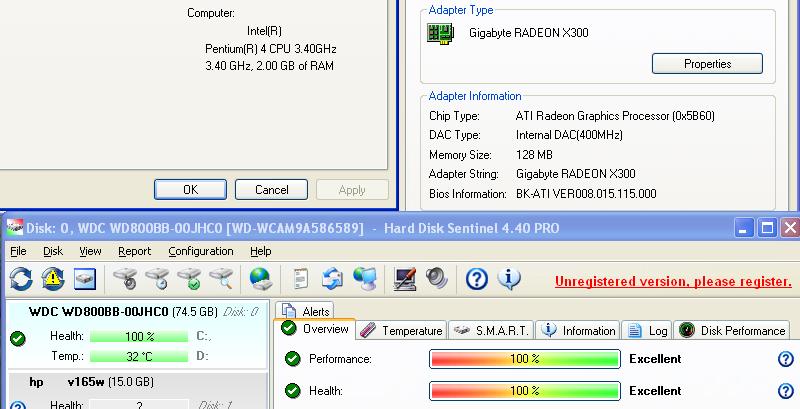Select the WDC WD800BB-00JHC0 disk entry
This screenshot has height=409, width=800.
point(135,334)
